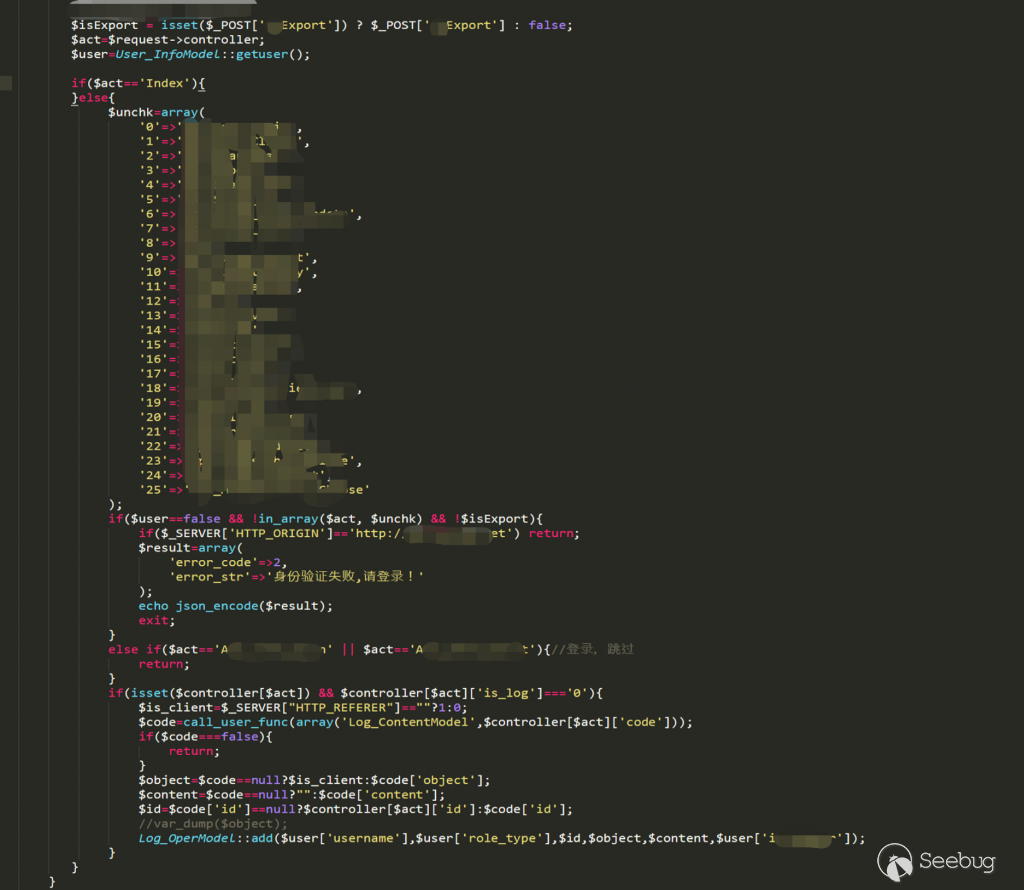Click the 'Log_OperModel::add(' line
Viewport: 1024px width, 890px height.
pyautogui.click(x=502, y=838)
